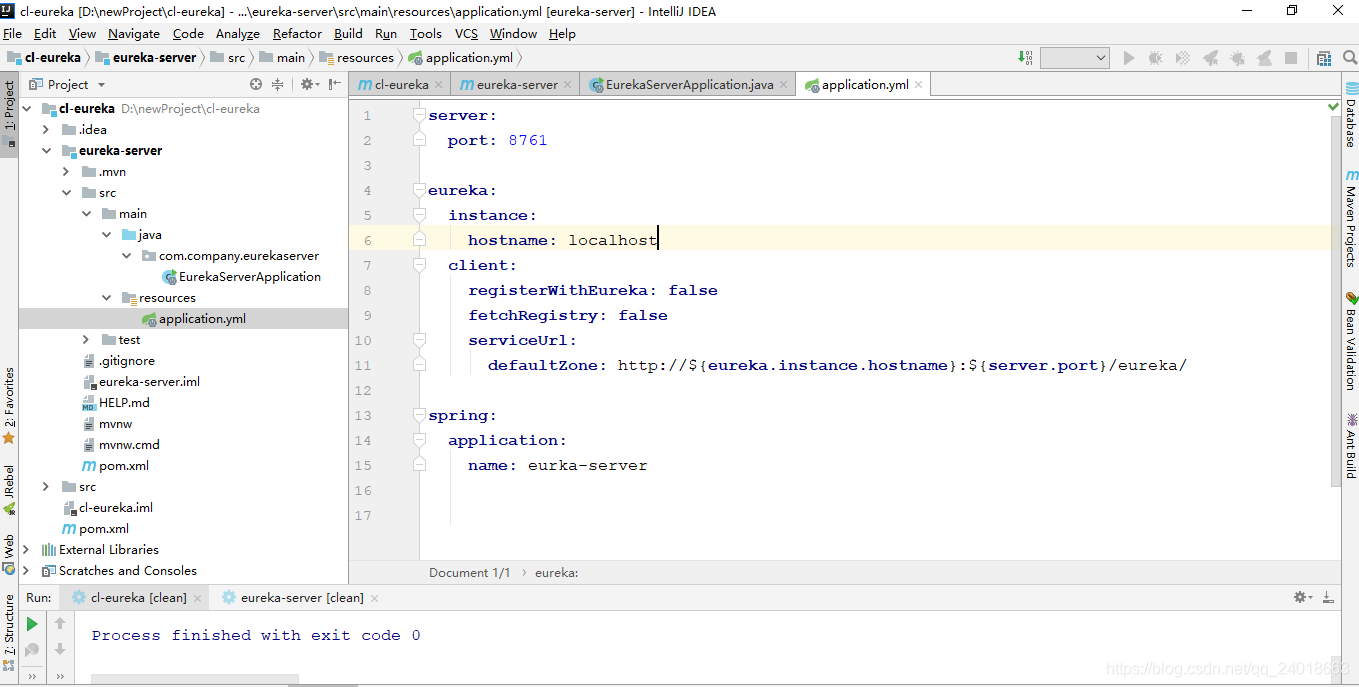
Task: Click the Collapse All icon in Project panel
Action: click(x=278, y=84)
